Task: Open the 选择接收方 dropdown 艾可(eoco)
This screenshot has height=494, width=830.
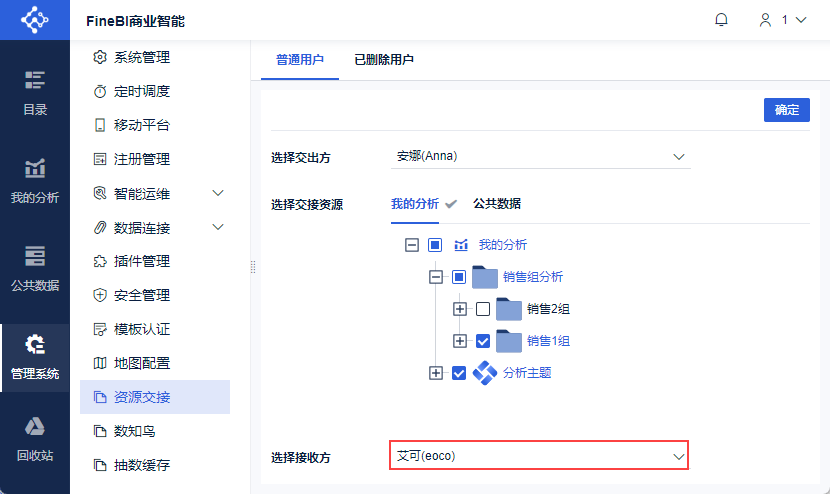Action: pos(539,456)
